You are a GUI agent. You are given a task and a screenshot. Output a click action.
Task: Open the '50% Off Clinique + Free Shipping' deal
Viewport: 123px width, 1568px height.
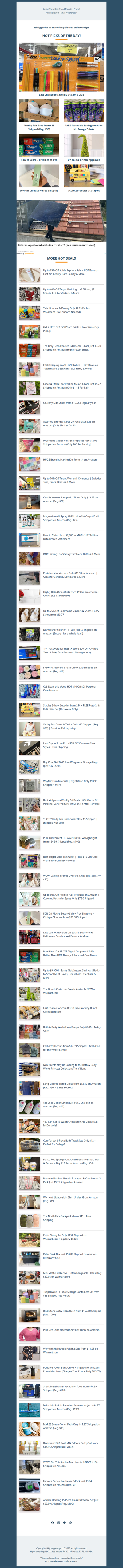coord(39,190)
